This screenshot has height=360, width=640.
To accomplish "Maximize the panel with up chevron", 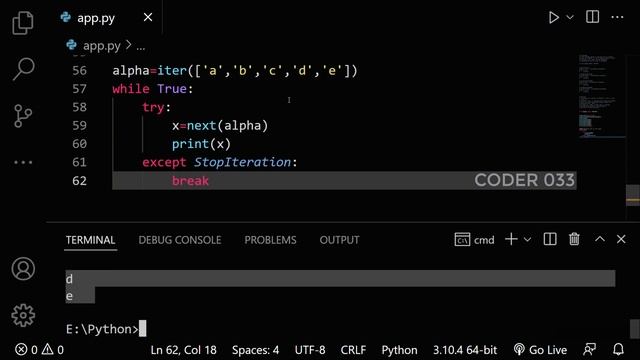I will coord(600,239).
